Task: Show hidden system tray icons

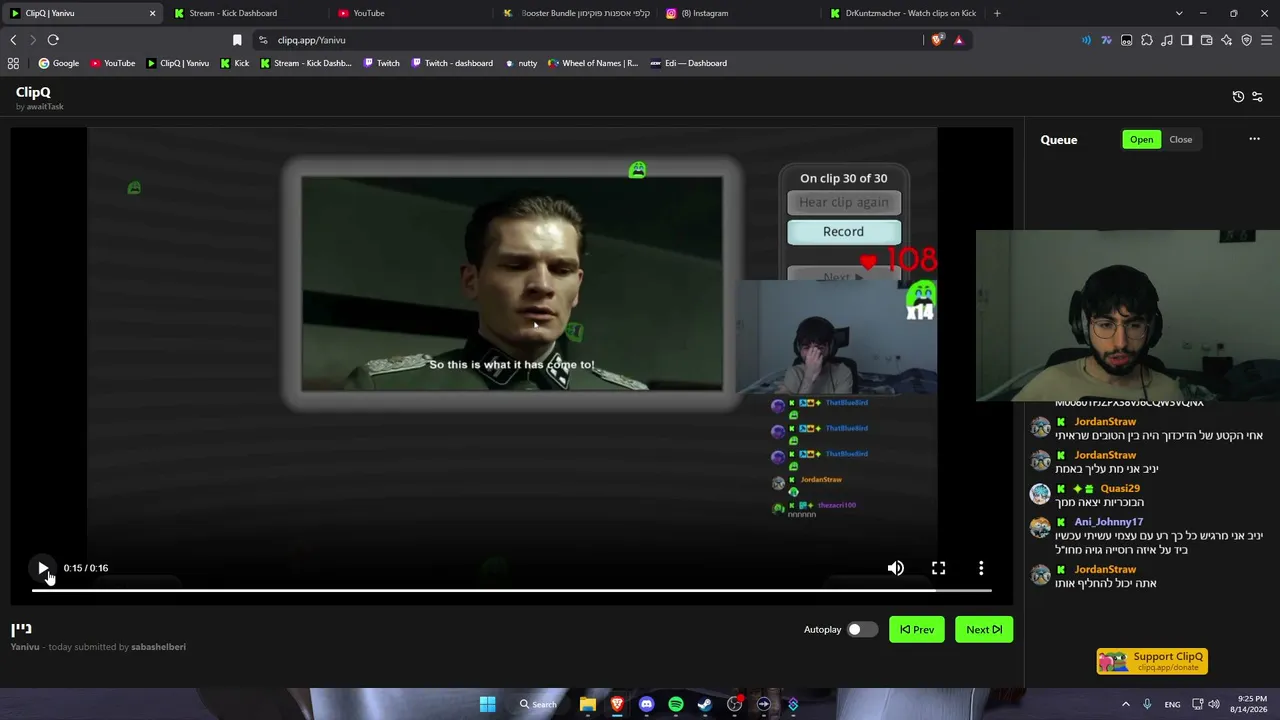Action: pyautogui.click(x=1125, y=704)
